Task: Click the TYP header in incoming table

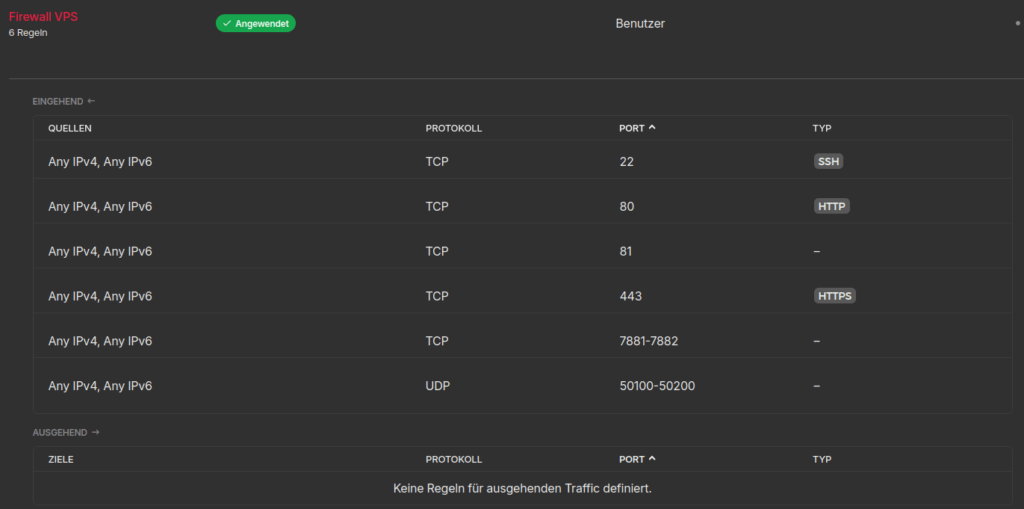Action: pos(822,128)
